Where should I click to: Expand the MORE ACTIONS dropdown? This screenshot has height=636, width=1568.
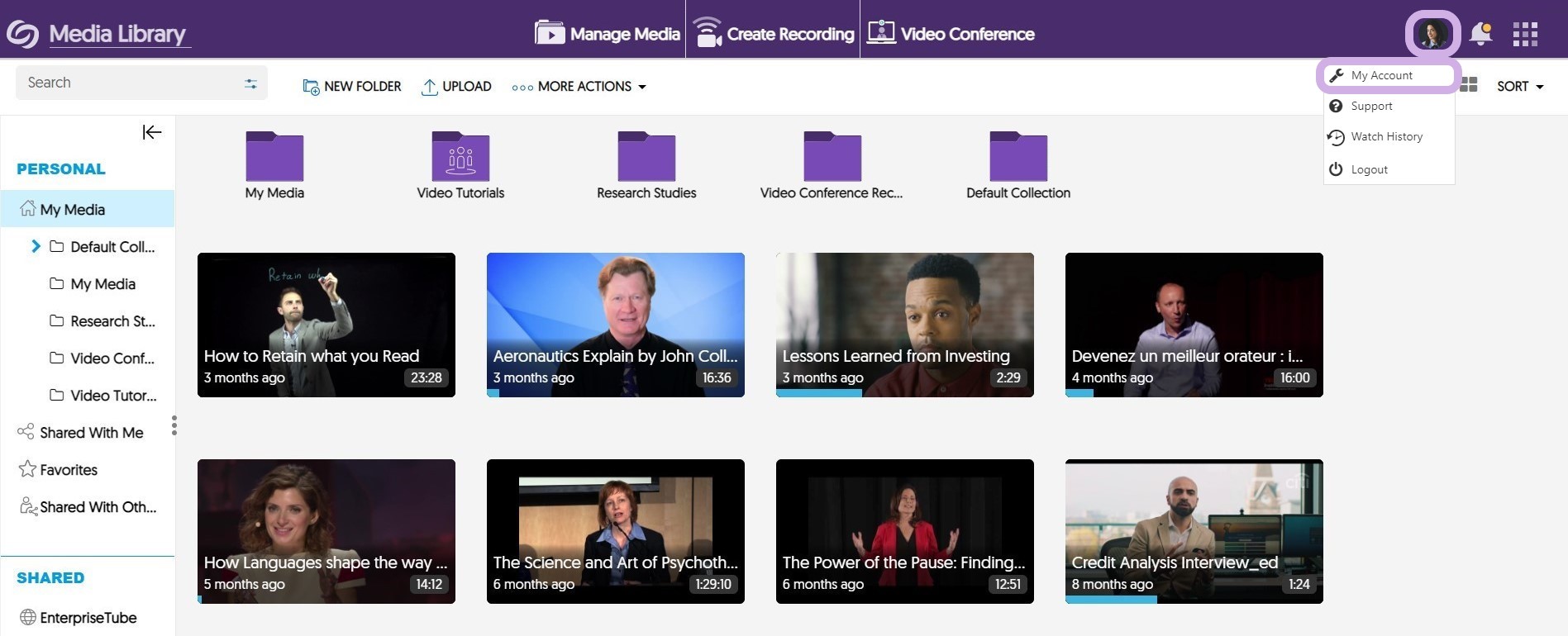pyautogui.click(x=579, y=87)
